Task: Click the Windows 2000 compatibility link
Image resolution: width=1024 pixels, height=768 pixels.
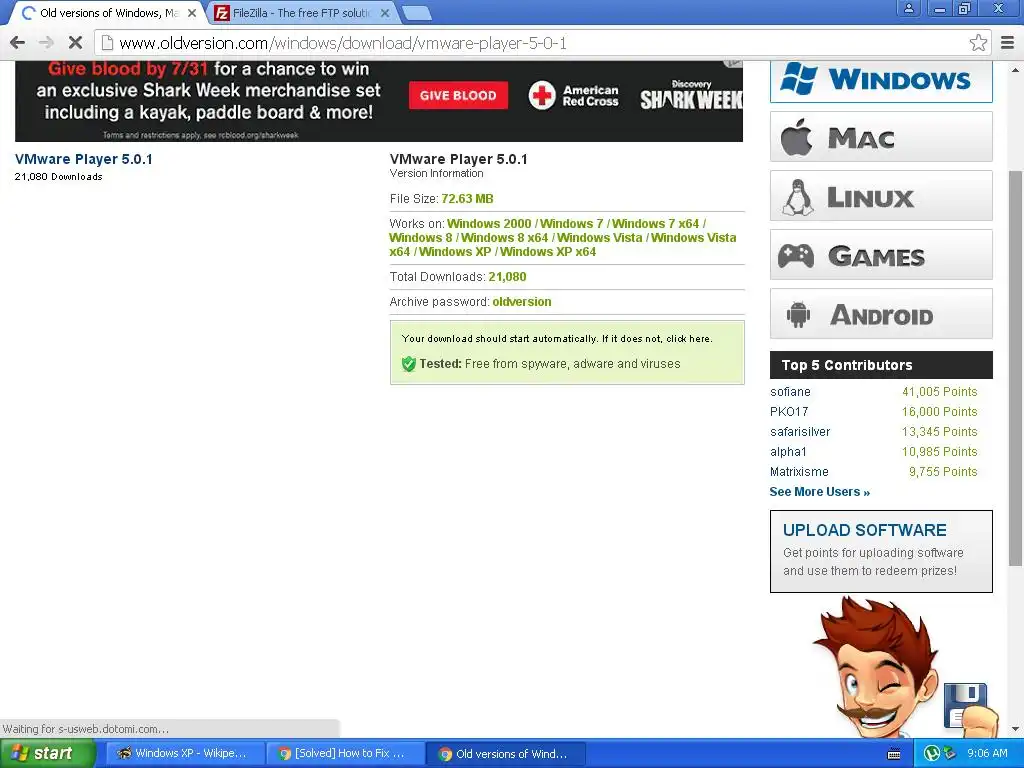Action: click(489, 224)
